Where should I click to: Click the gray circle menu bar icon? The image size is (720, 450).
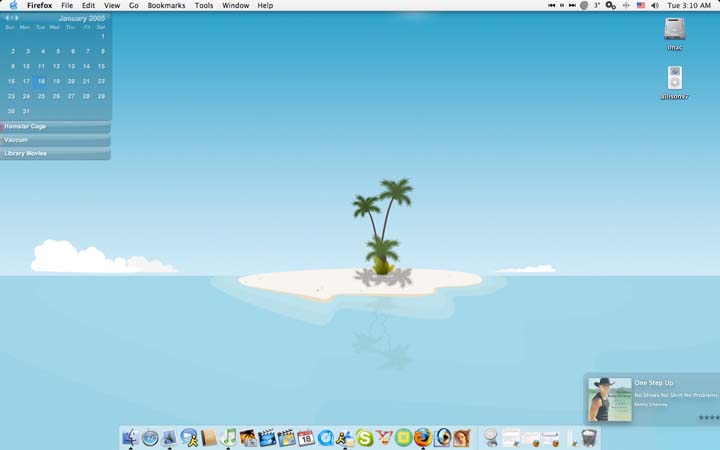584,6
